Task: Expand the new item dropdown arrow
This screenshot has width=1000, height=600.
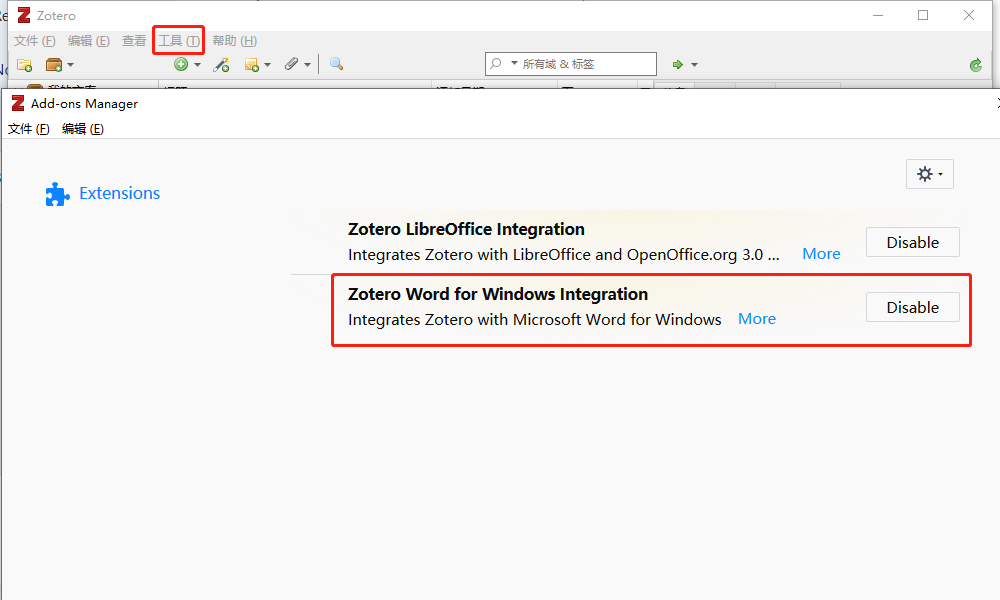Action: [x=197, y=64]
